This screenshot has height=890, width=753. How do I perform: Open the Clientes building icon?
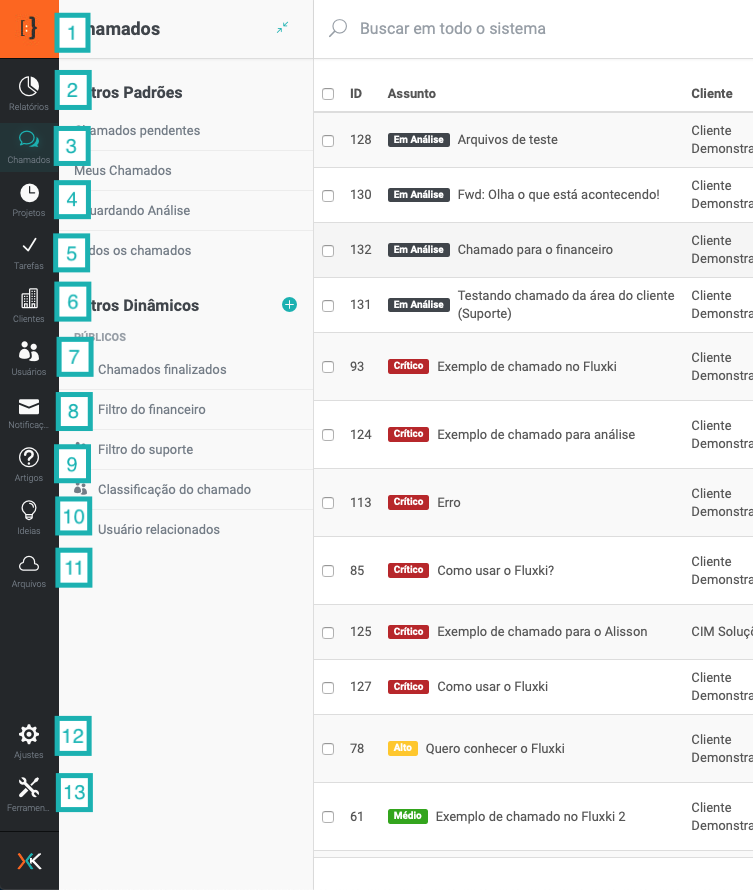click(x=29, y=299)
